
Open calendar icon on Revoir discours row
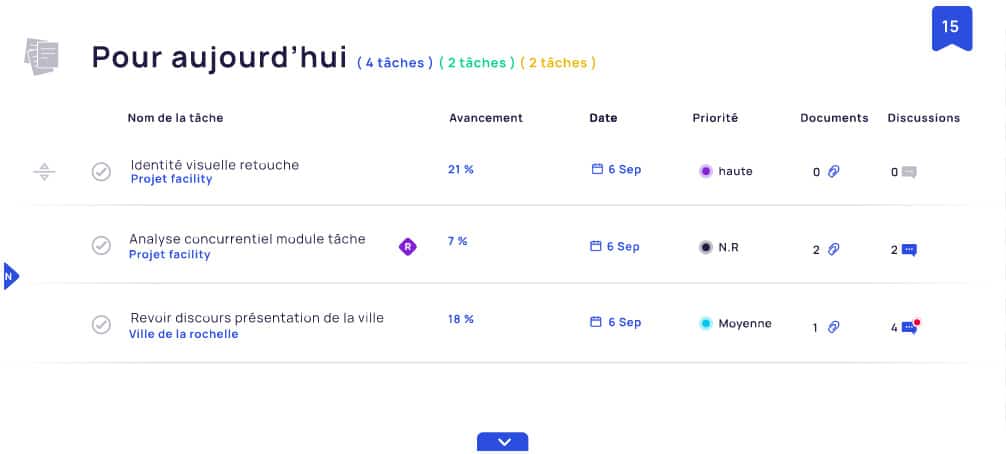[596, 322]
